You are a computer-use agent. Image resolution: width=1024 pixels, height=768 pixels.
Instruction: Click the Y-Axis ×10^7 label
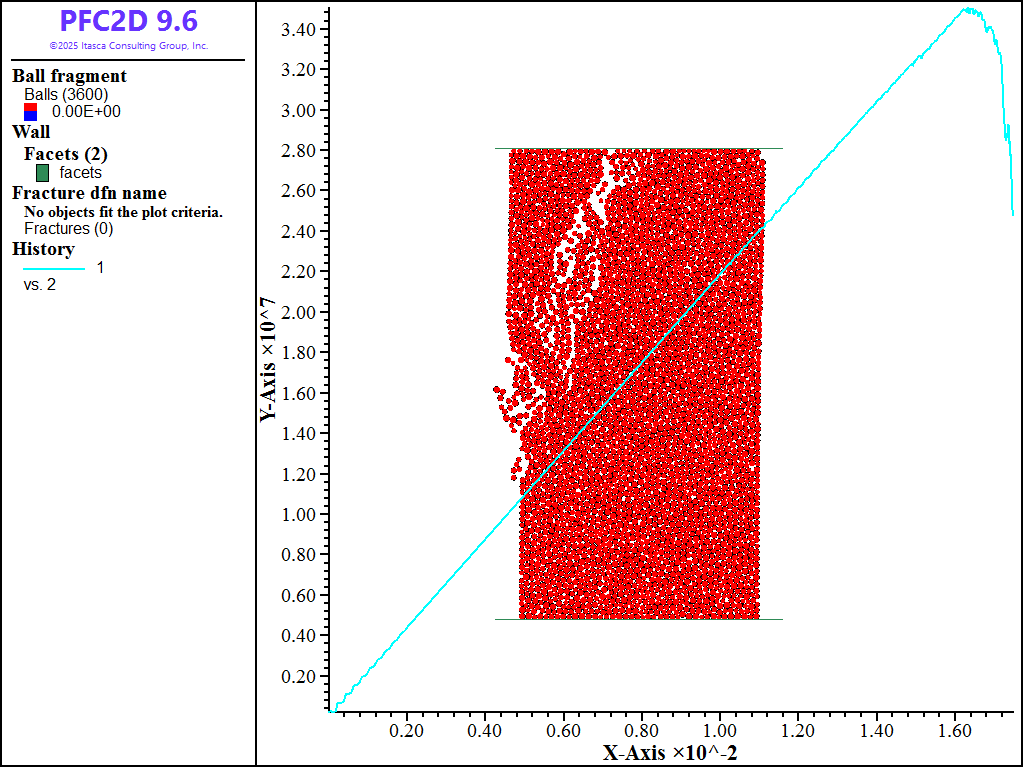[268, 359]
